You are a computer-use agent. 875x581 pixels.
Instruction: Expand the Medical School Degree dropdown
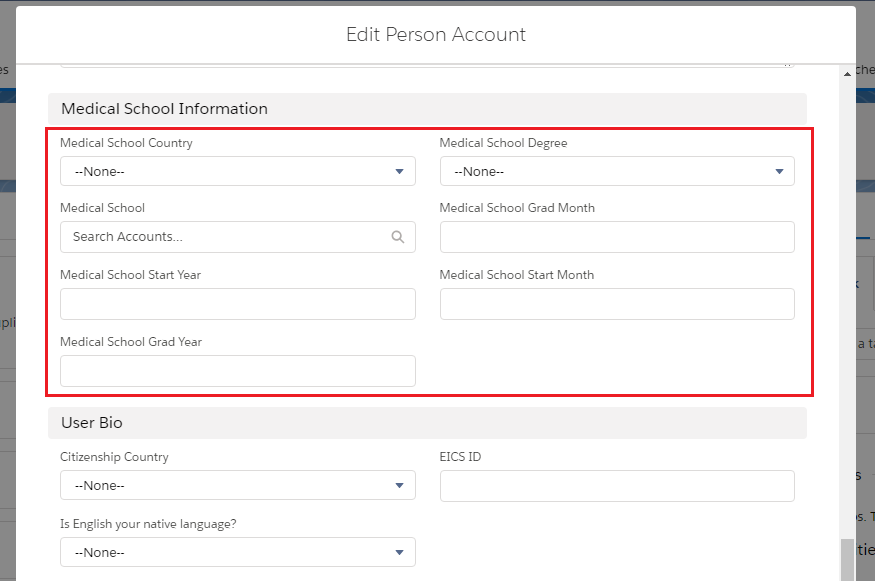click(x=617, y=171)
